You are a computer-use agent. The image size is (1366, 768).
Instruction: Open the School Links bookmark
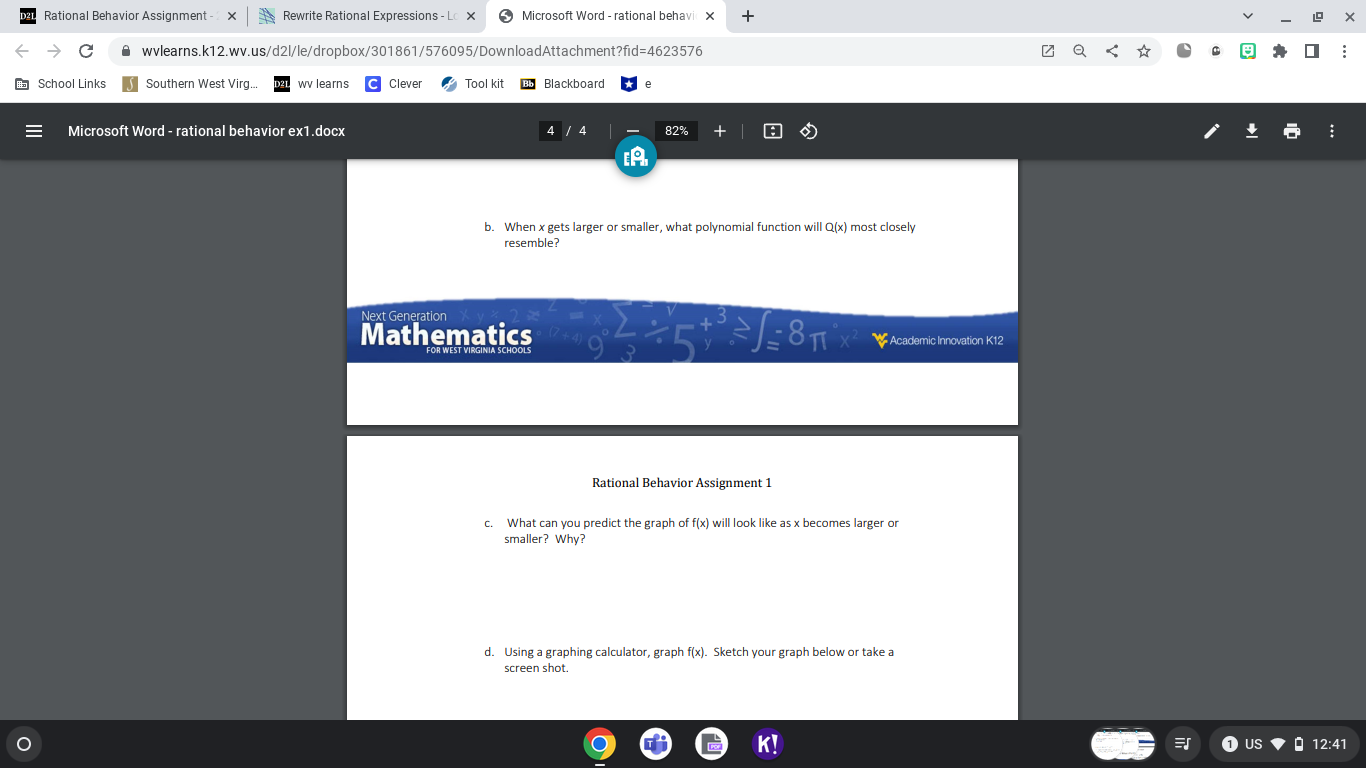59,84
